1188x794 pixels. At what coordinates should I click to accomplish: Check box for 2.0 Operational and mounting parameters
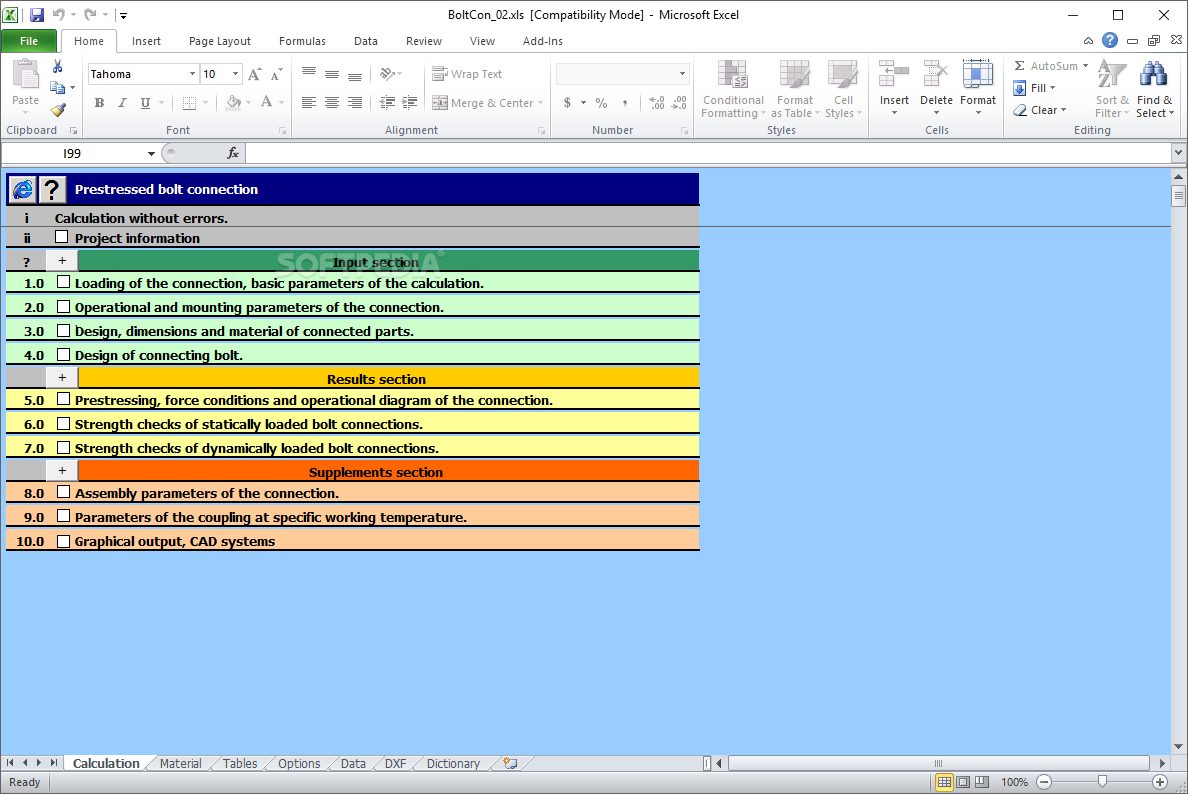pos(64,306)
